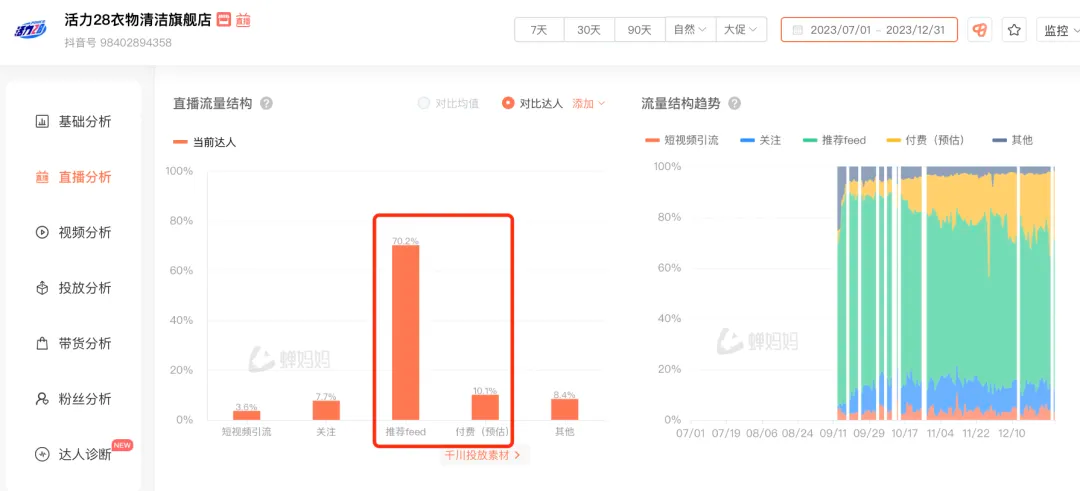Open help tooltip for 流量结构趋势
Image resolution: width=1080 pixels, height=491 pixels.
734,103
